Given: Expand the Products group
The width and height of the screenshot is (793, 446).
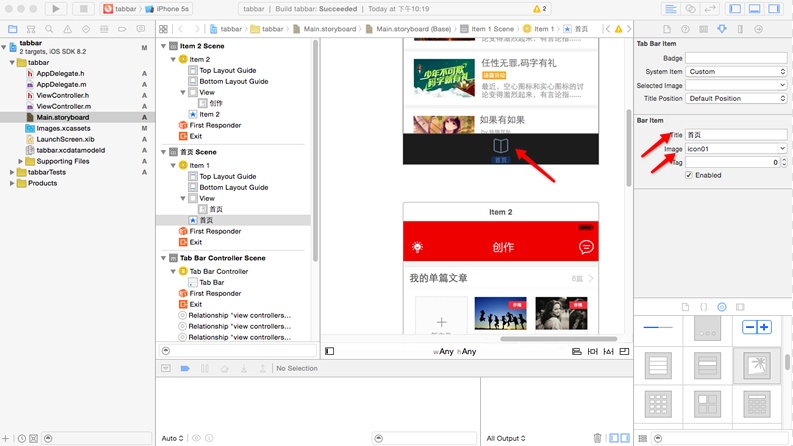Looking at the screenshot, I should pos(12,183).
